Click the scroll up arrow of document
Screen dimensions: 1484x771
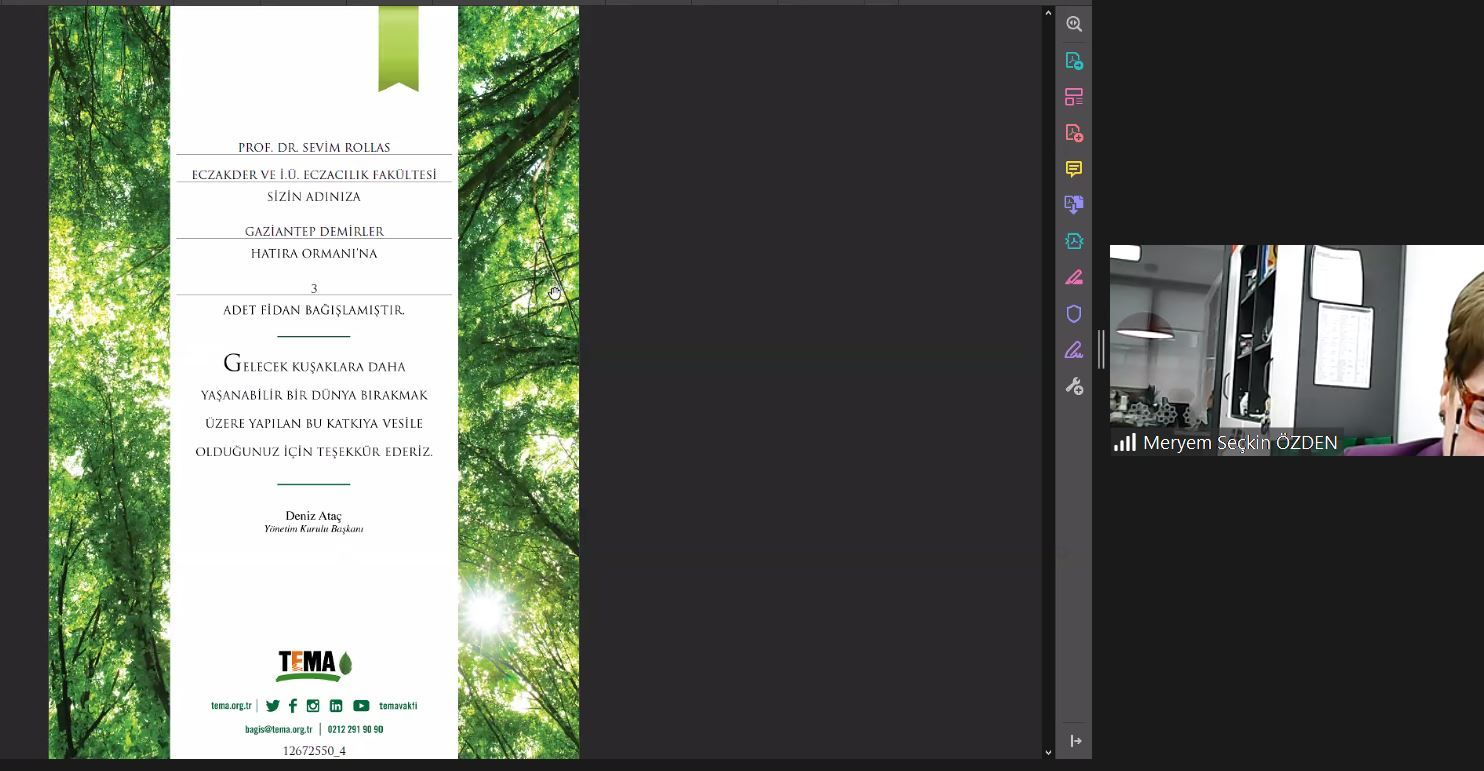click(x=1048, y=14)
